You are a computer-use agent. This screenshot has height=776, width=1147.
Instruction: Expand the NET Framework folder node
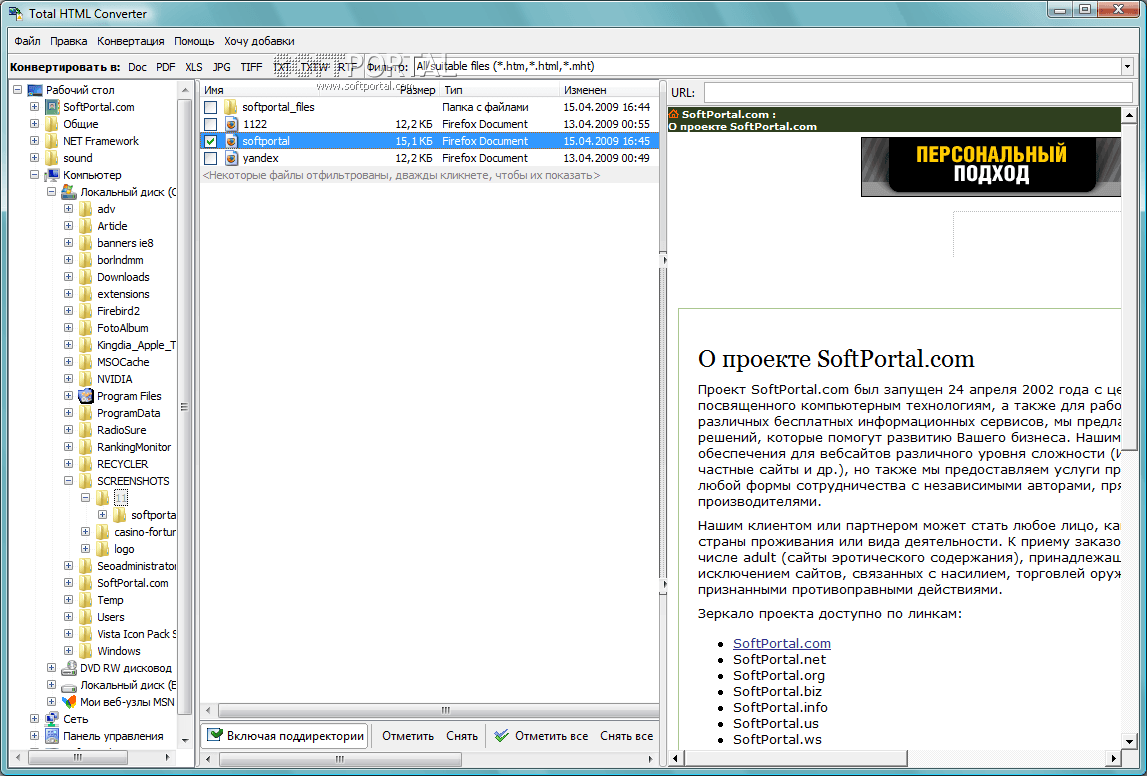(34, 140)
